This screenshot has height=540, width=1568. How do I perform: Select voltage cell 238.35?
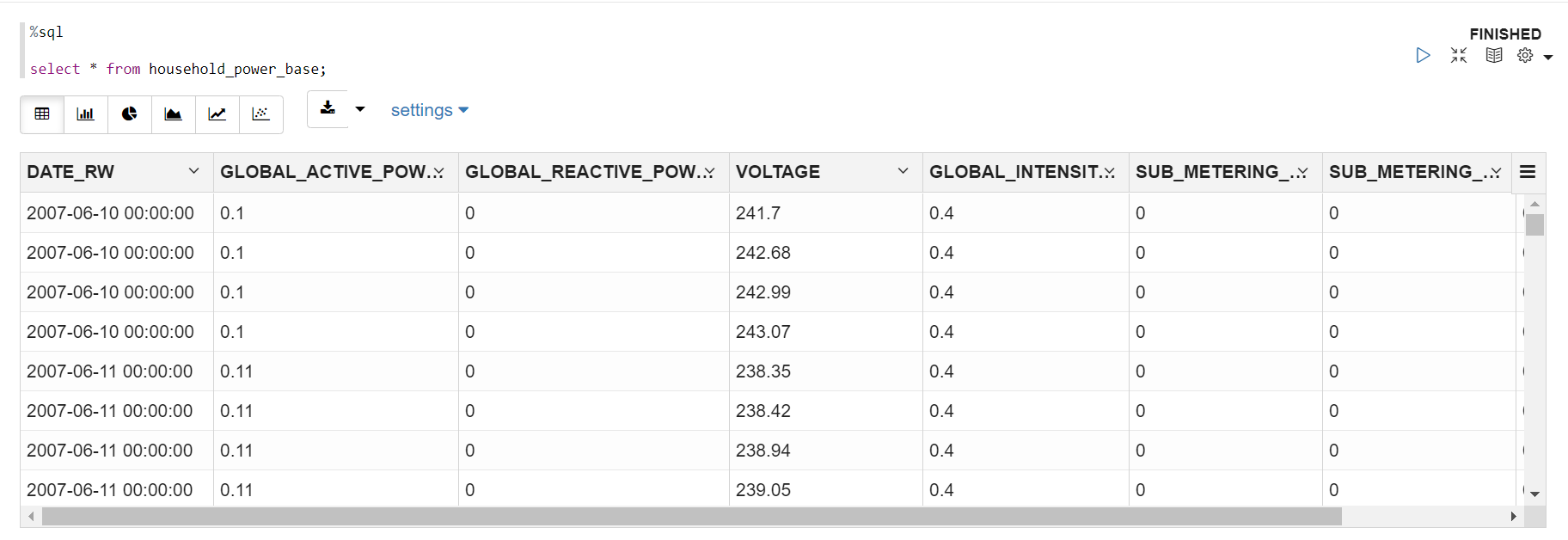[x=826, y=371]
